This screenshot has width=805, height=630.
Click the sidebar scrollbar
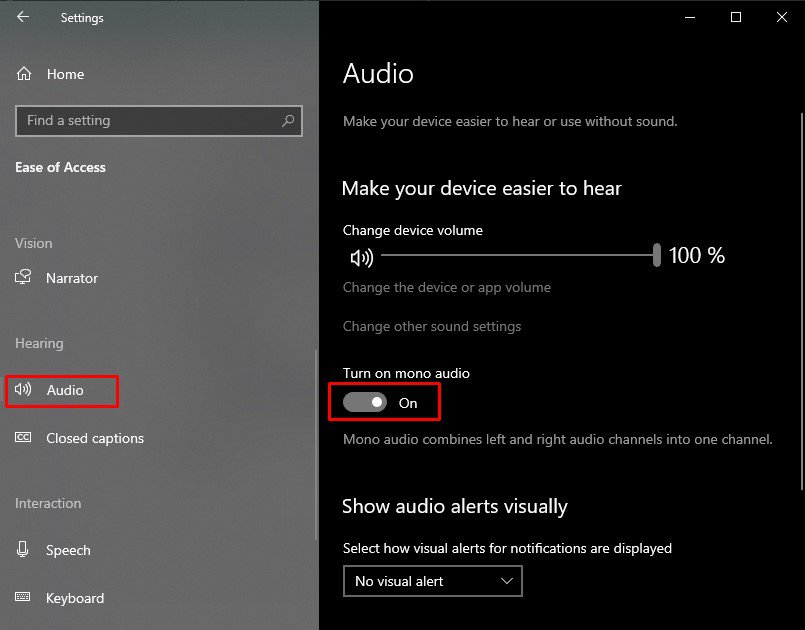tap(316, 444)
